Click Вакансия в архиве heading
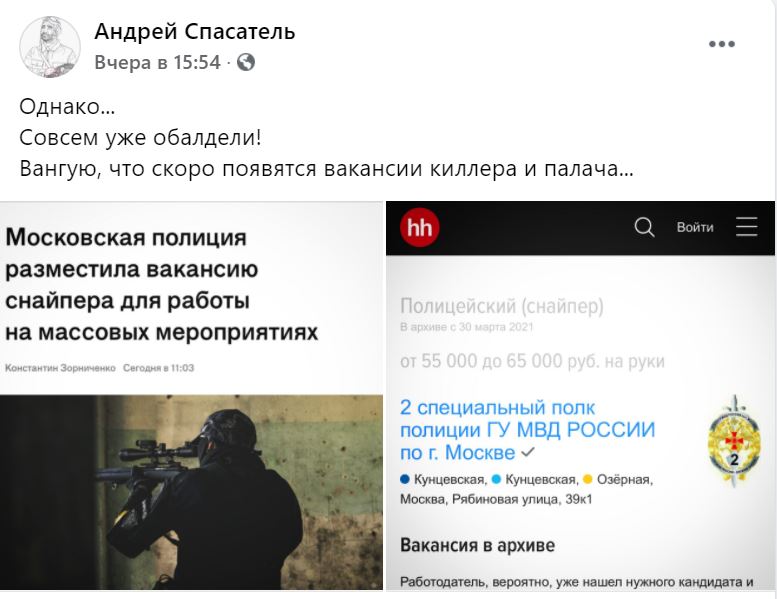Viewport: 777px width, 599px height. coord(477,545)
